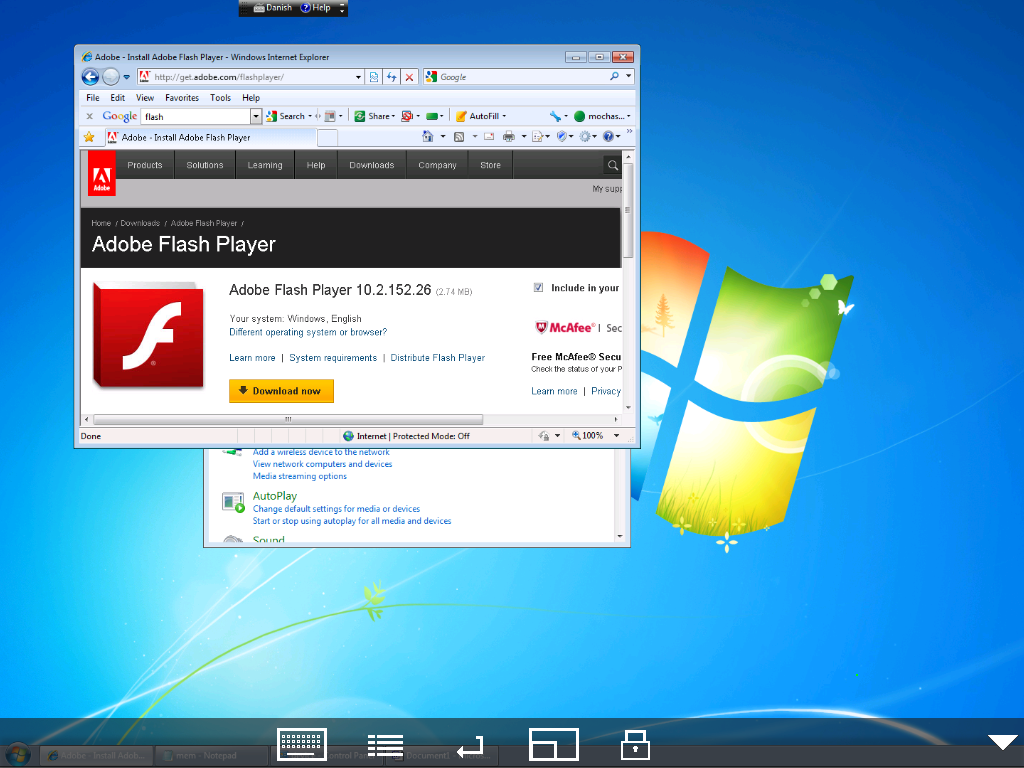Click the Download now button

pos(281,391)
